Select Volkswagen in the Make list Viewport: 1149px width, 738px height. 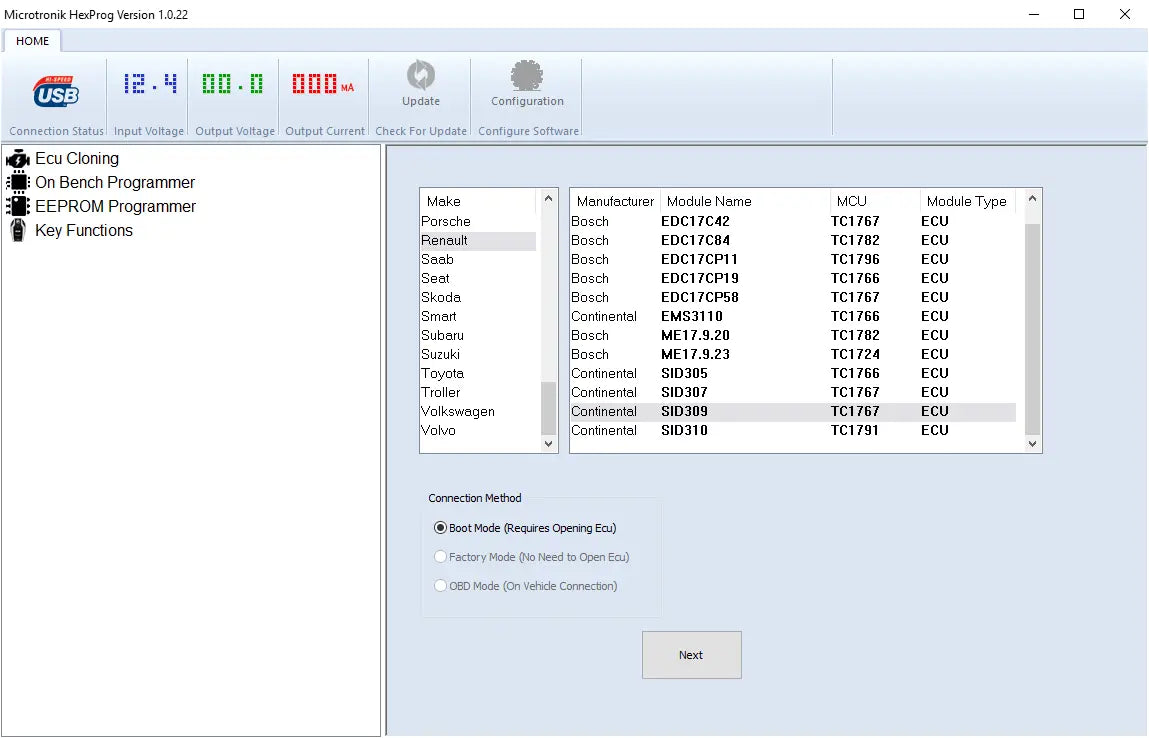[458, 411]
